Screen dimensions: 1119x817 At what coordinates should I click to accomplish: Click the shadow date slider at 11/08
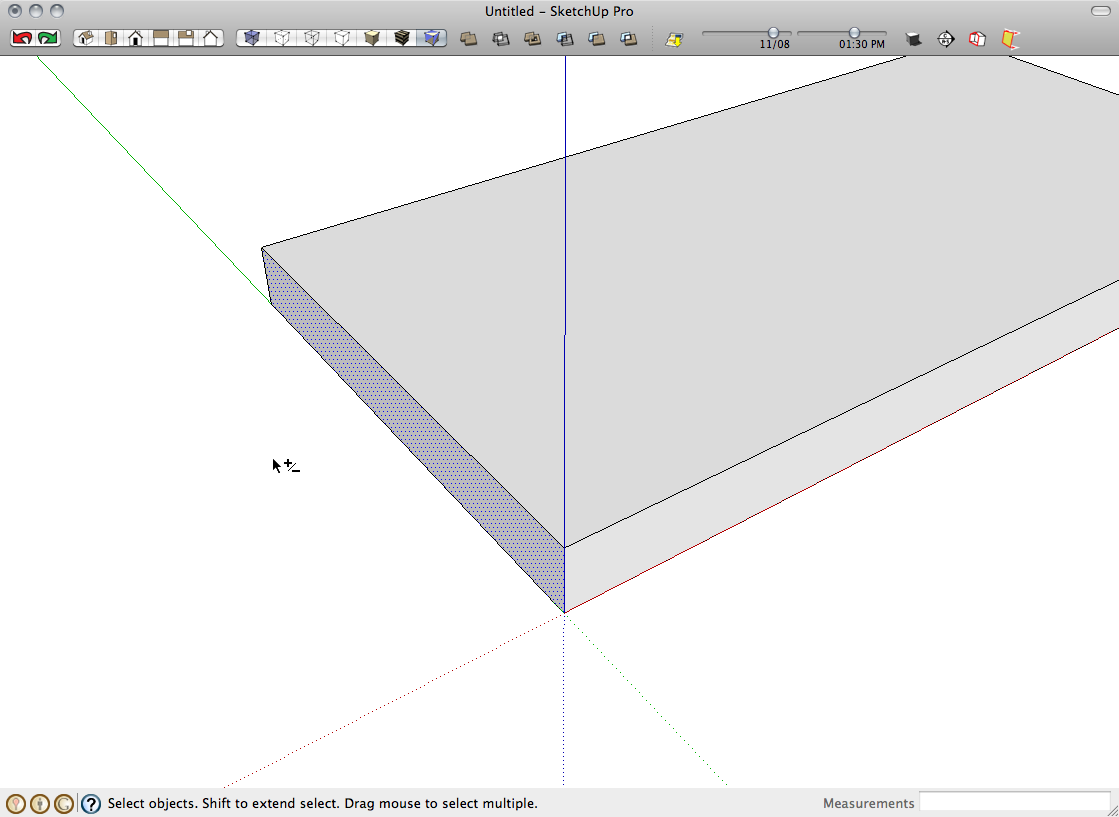[773, 33]
